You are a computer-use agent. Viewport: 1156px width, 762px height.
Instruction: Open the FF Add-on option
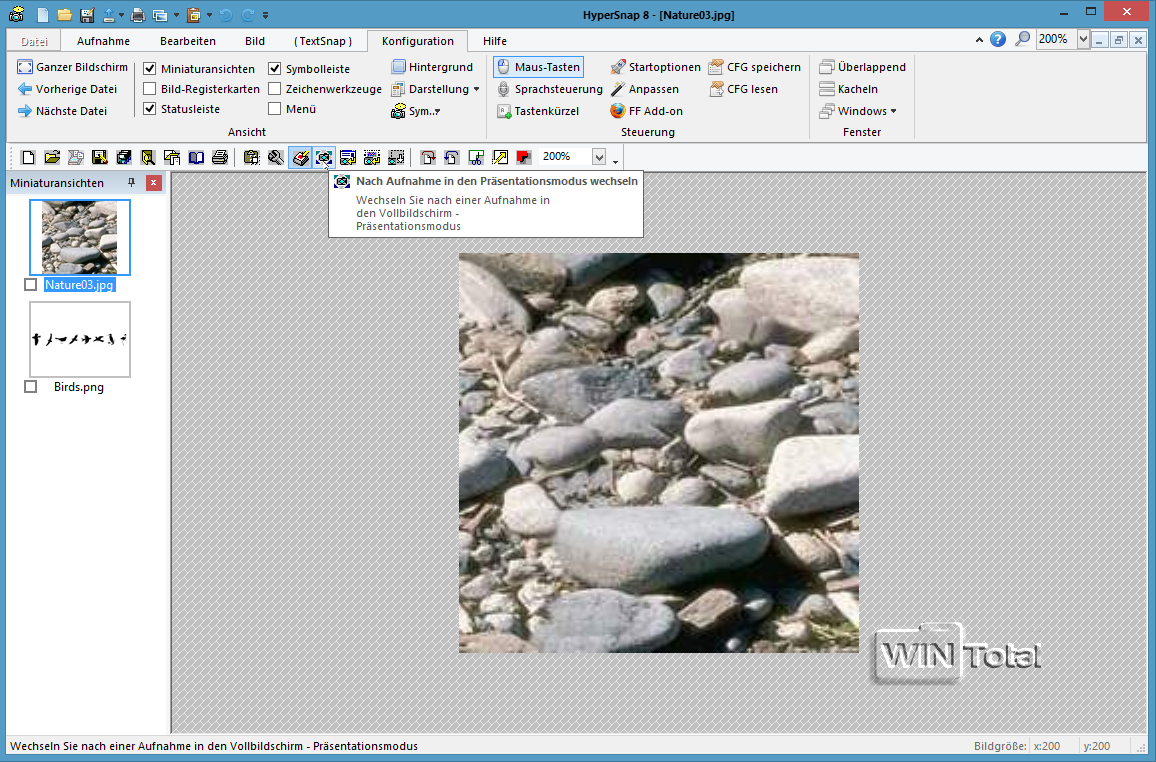pyautogui.click(x=646, y=111)
